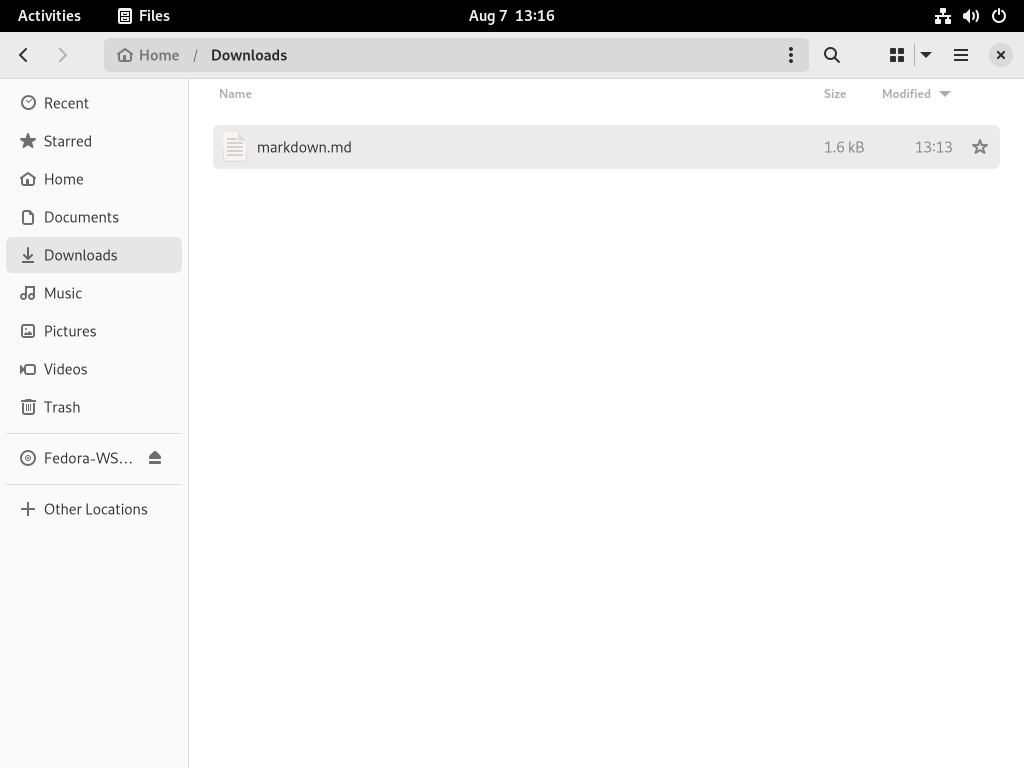Viewport: 1024px width, 768px height.
Task: Expand the view options dropdown arrow
Action: click(926, 55)
